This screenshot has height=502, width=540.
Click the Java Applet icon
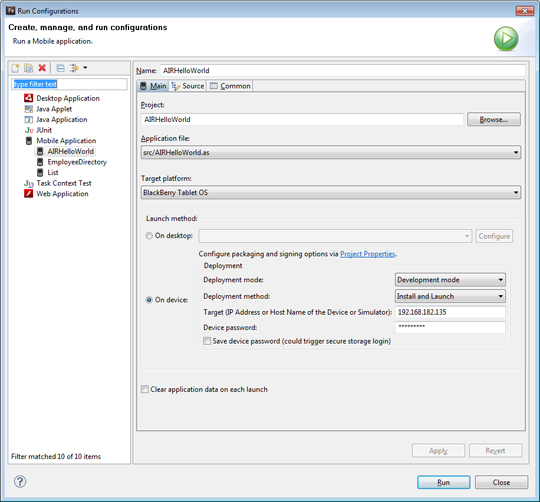29,109
